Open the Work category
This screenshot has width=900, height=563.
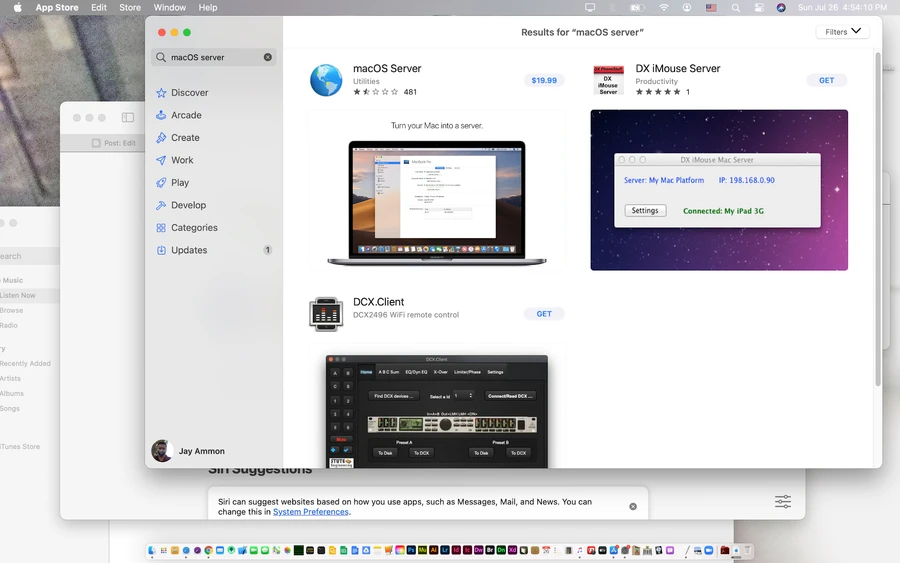(182, 160)
